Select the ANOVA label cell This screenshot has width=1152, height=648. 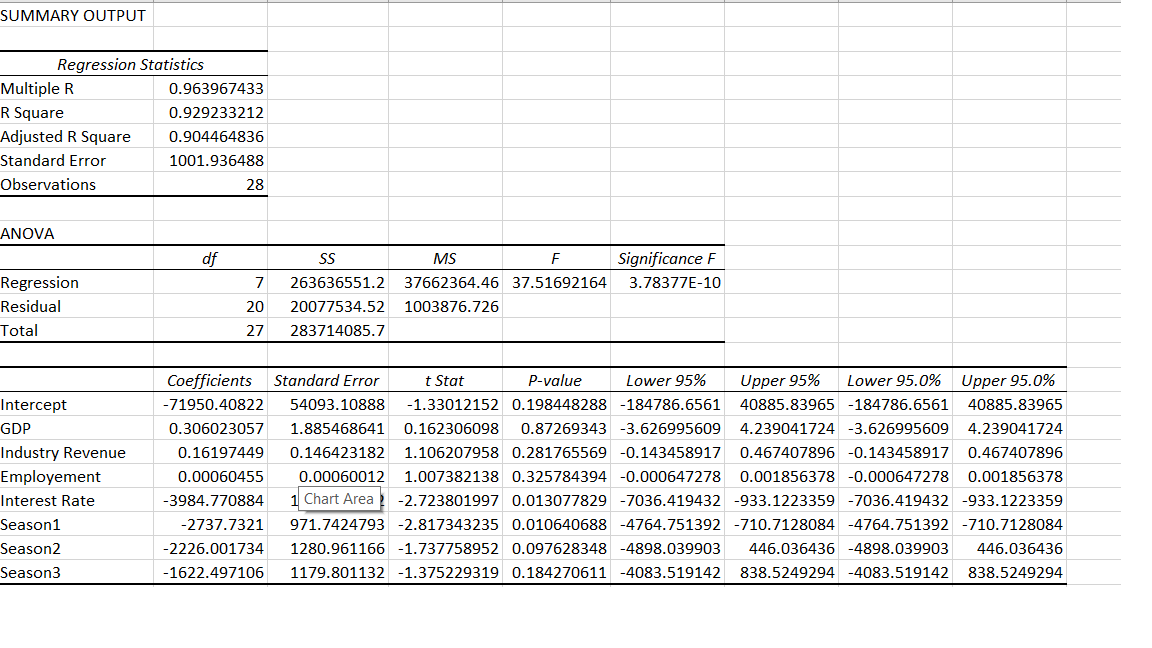pos(76,233)
